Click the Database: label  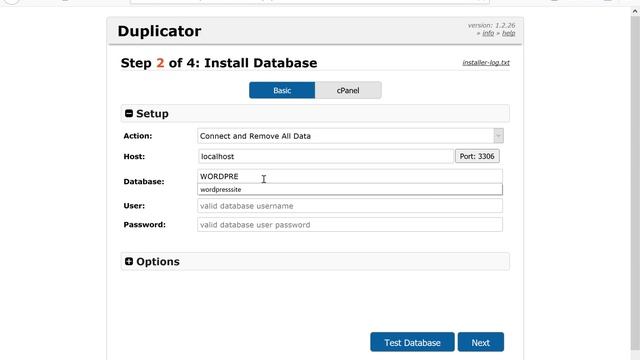click(144, 181)
